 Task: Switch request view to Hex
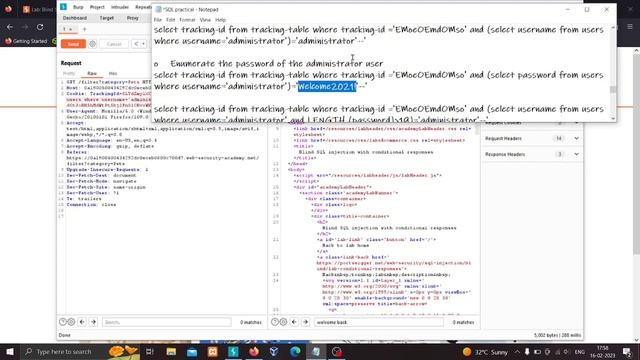point(113,73)
